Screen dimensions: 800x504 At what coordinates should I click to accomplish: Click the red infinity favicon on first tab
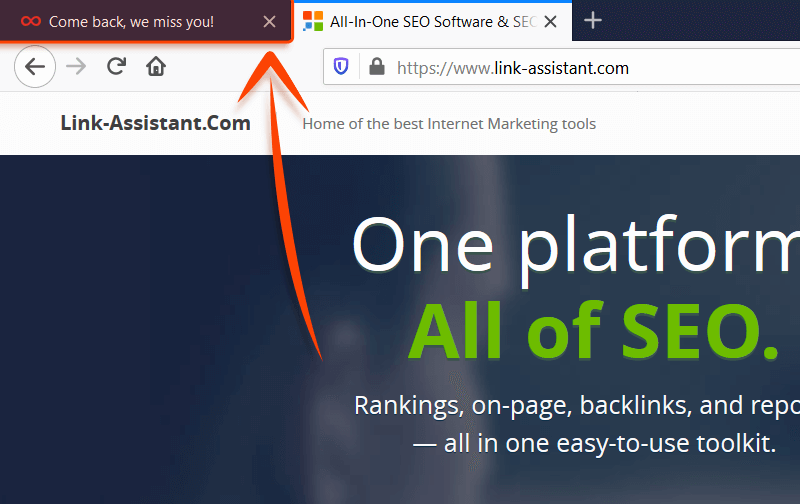tap(32, 21)
